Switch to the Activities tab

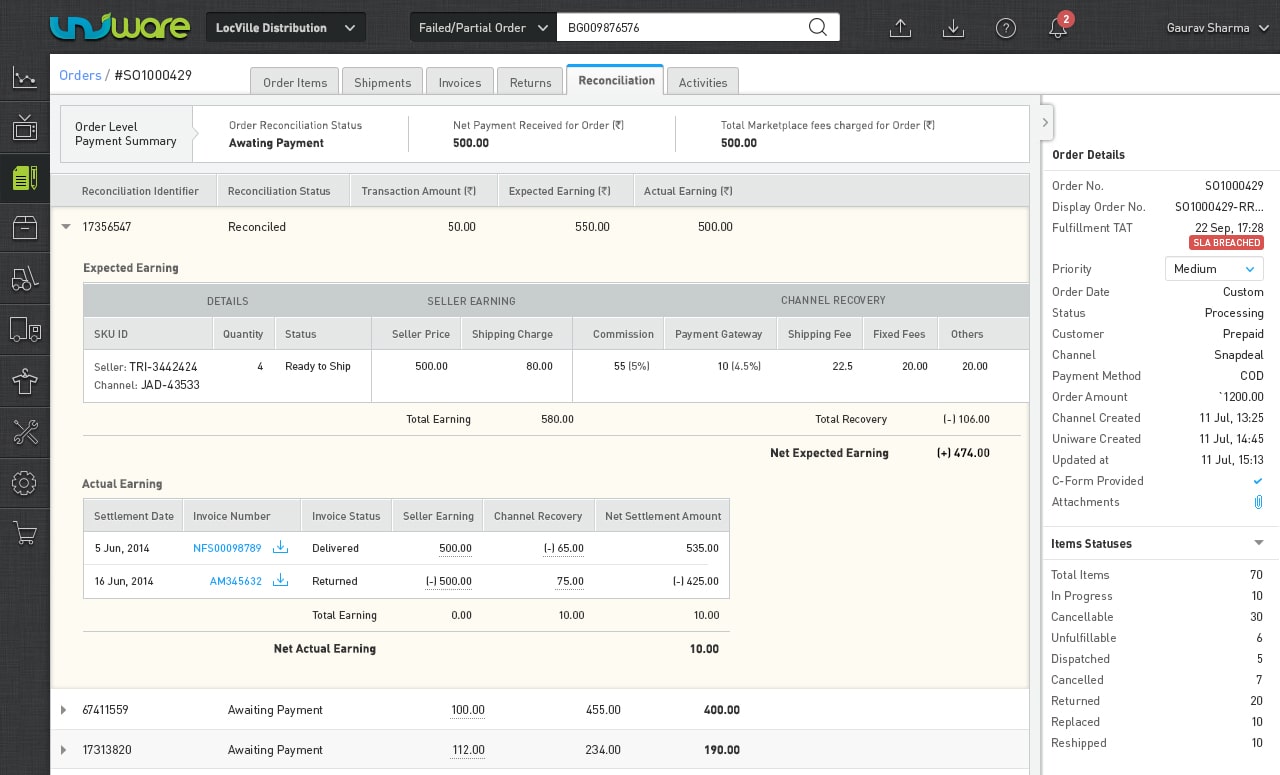(x=702, y=82)
